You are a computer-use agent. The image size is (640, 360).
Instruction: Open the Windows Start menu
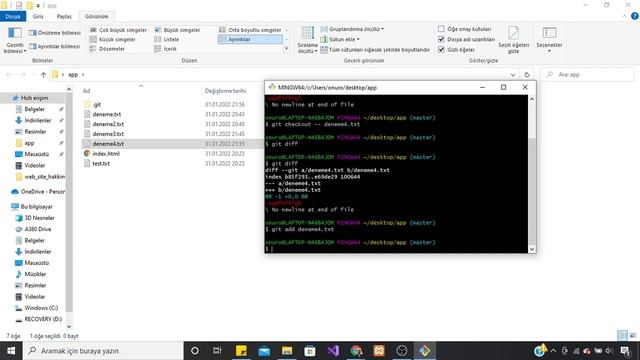pyautogui.click(x=11, y=351)
